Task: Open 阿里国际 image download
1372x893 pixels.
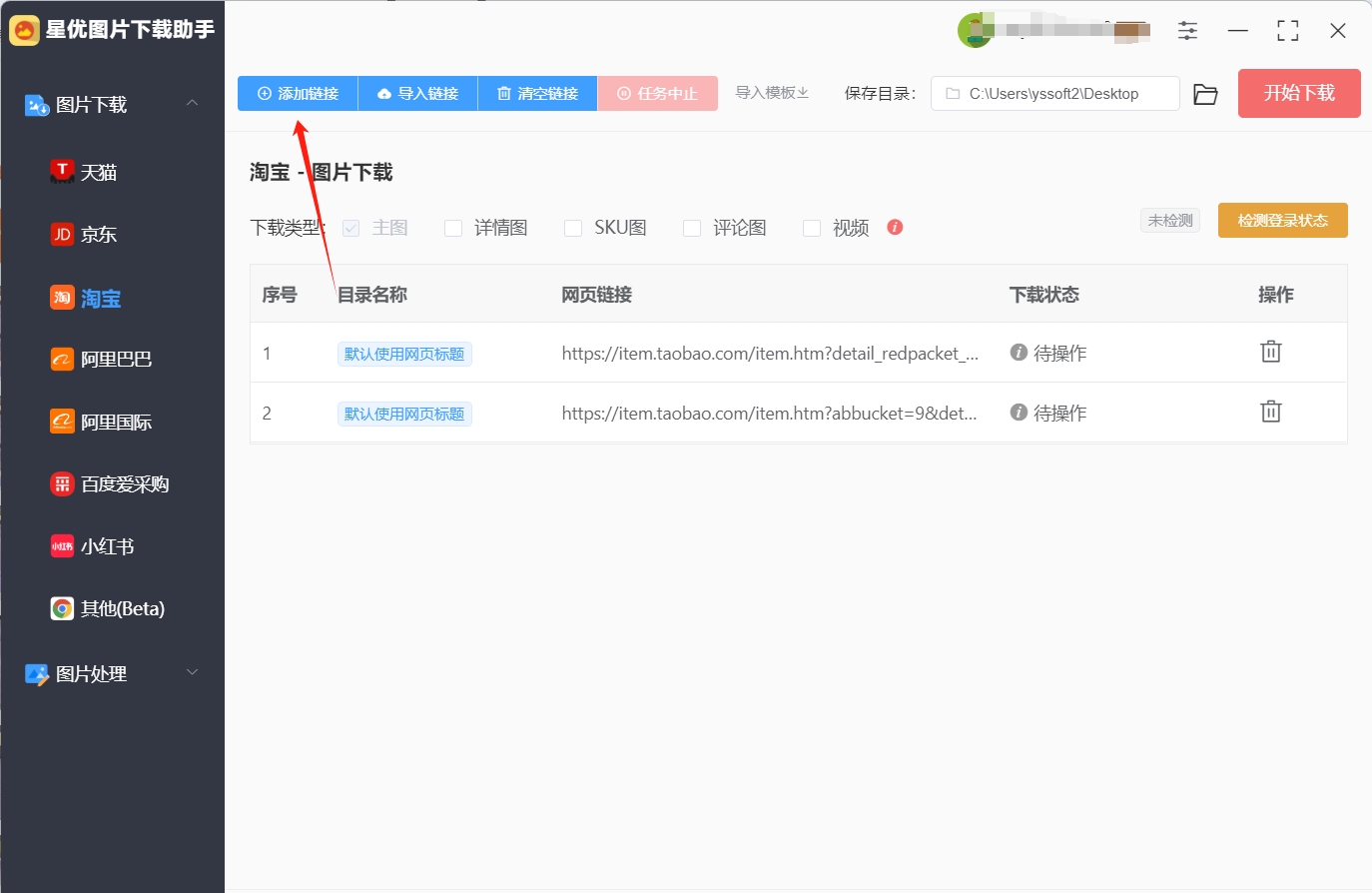Action: 101,422
